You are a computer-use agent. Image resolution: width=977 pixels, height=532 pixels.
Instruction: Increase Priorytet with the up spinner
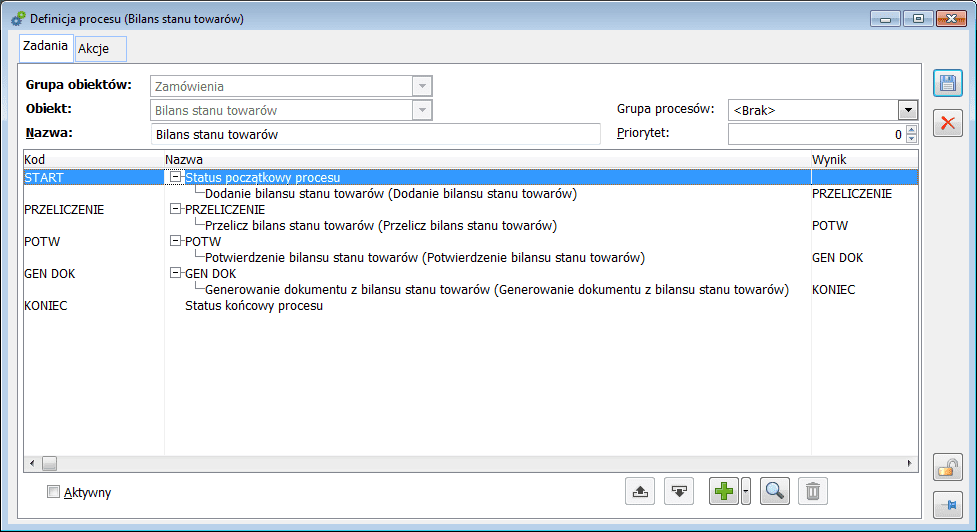point(911,130)
